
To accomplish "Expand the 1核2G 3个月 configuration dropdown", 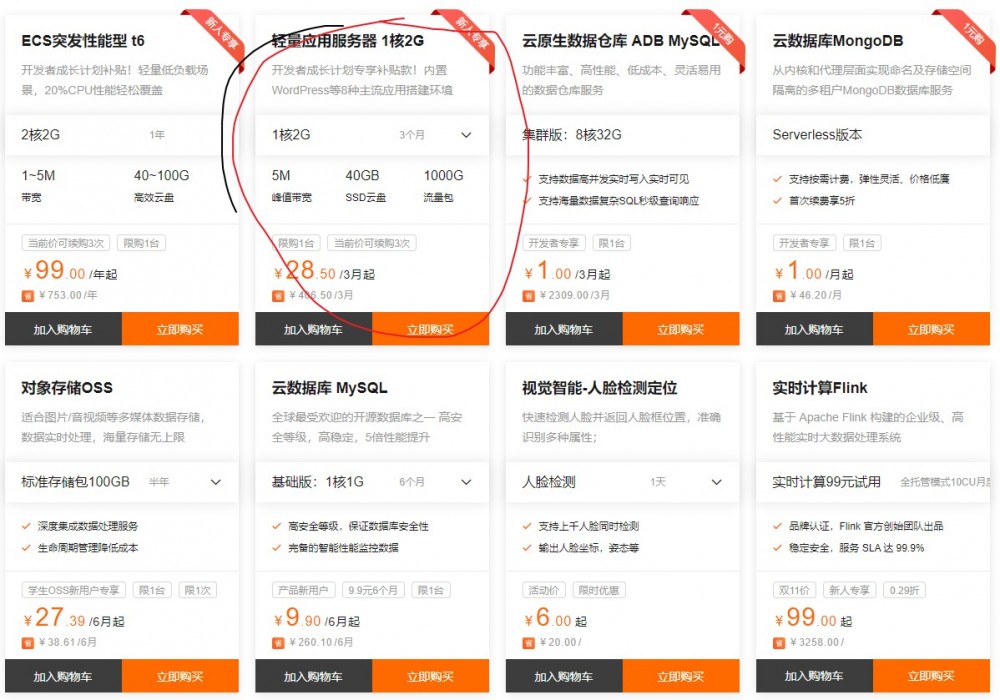I will pos(466,133).
